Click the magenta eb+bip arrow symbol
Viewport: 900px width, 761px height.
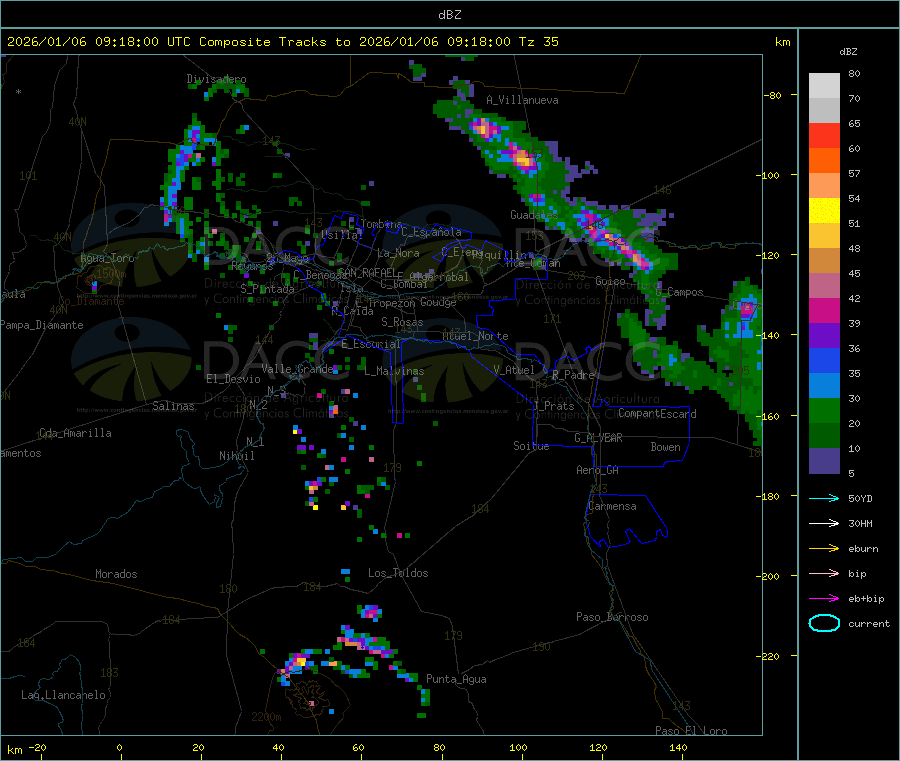(x=824, y=599)
